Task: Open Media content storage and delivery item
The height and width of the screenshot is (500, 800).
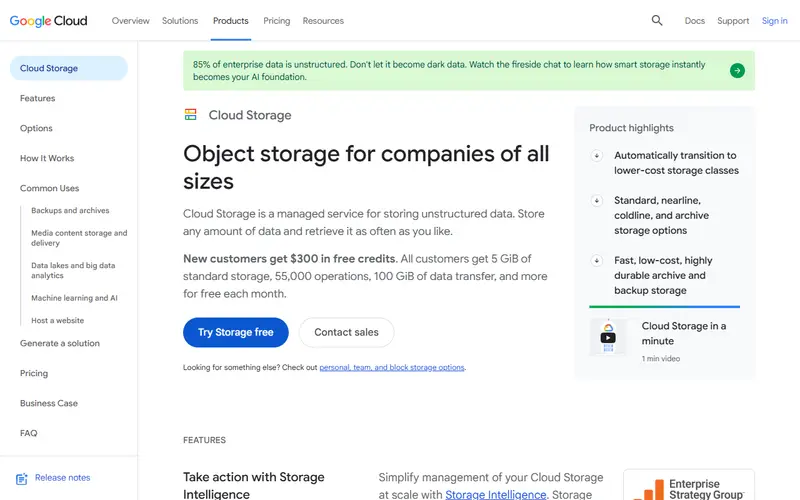Action: tap(79, 238)
